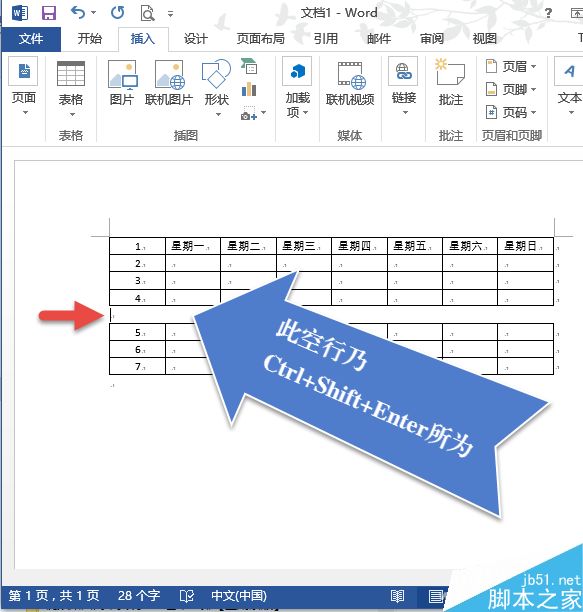Switch to the 开始 (Home) tab
This screenshot has width=583, height=612.
[89, 39]
